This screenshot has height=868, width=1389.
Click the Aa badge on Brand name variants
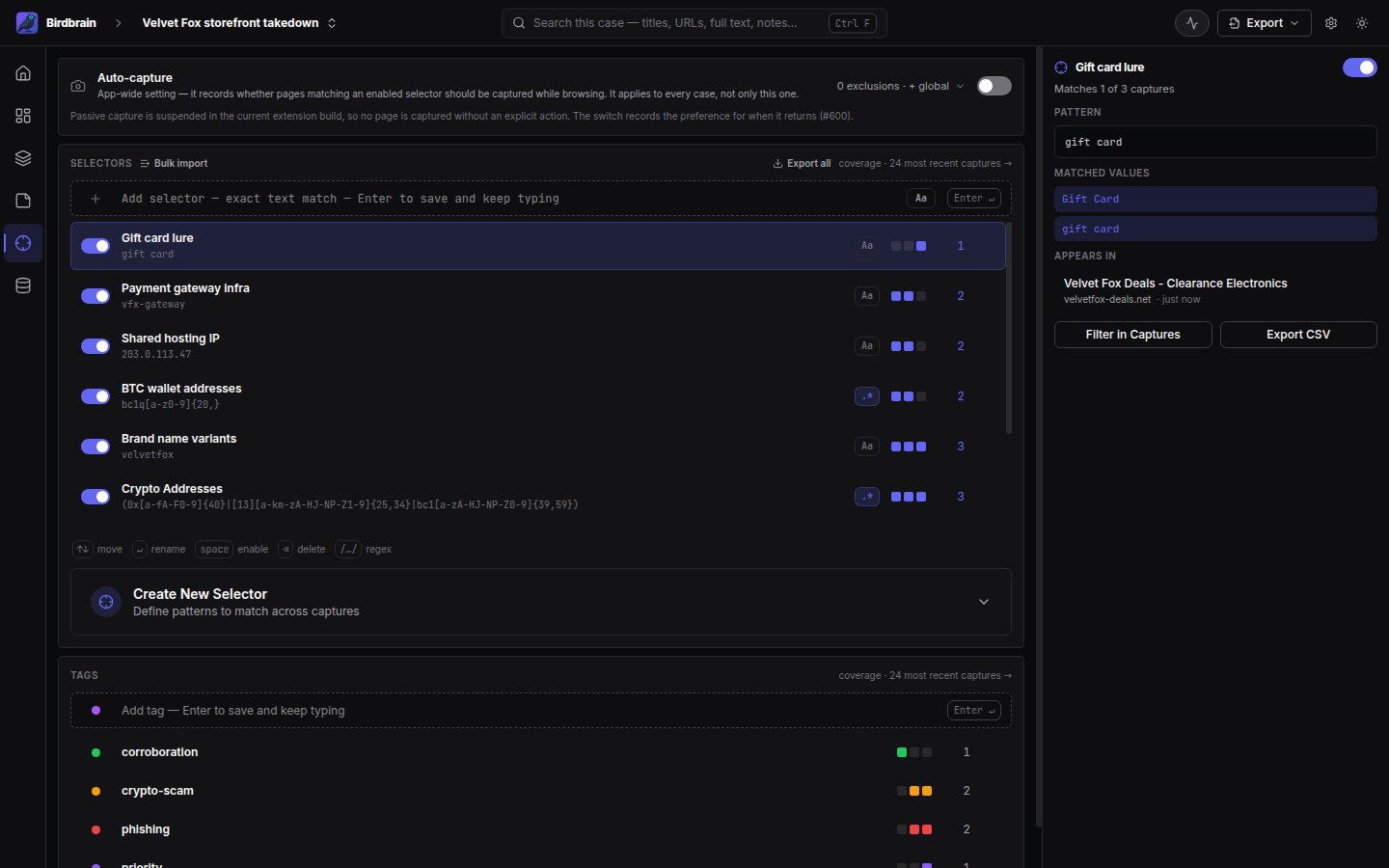[x=867, y=447]
